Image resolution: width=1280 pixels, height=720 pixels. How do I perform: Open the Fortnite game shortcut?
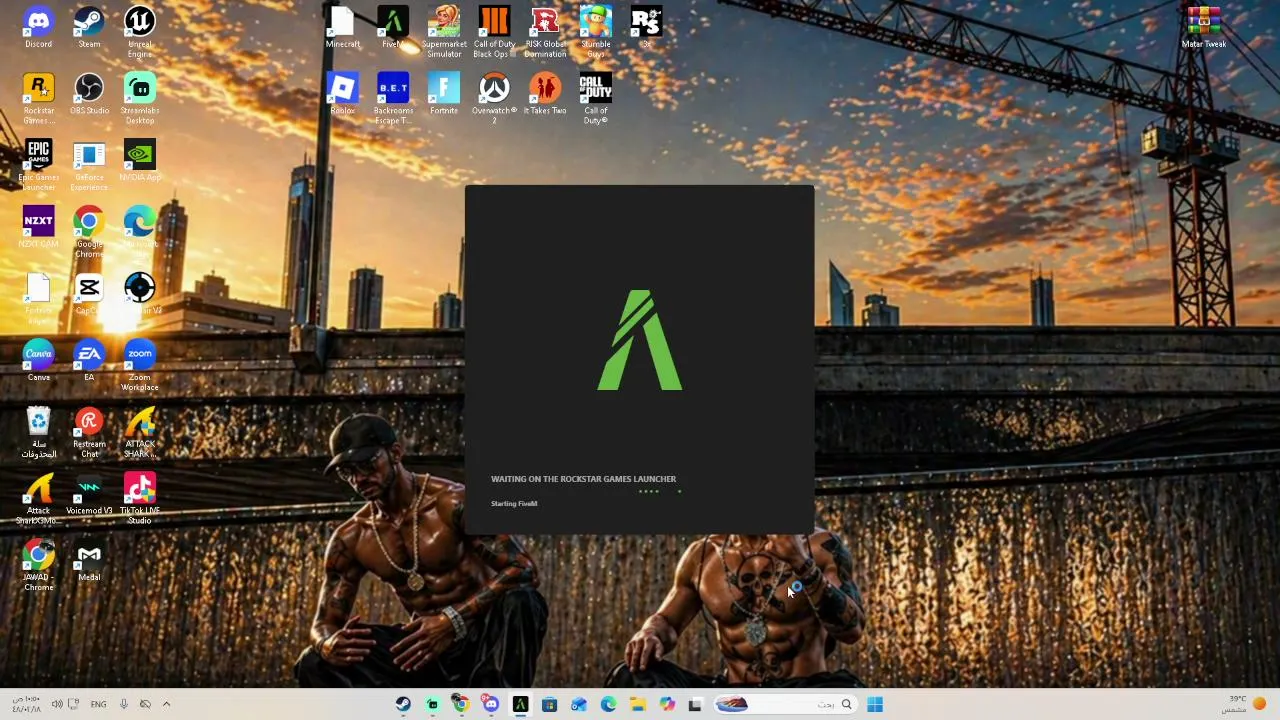coord(444,94)
